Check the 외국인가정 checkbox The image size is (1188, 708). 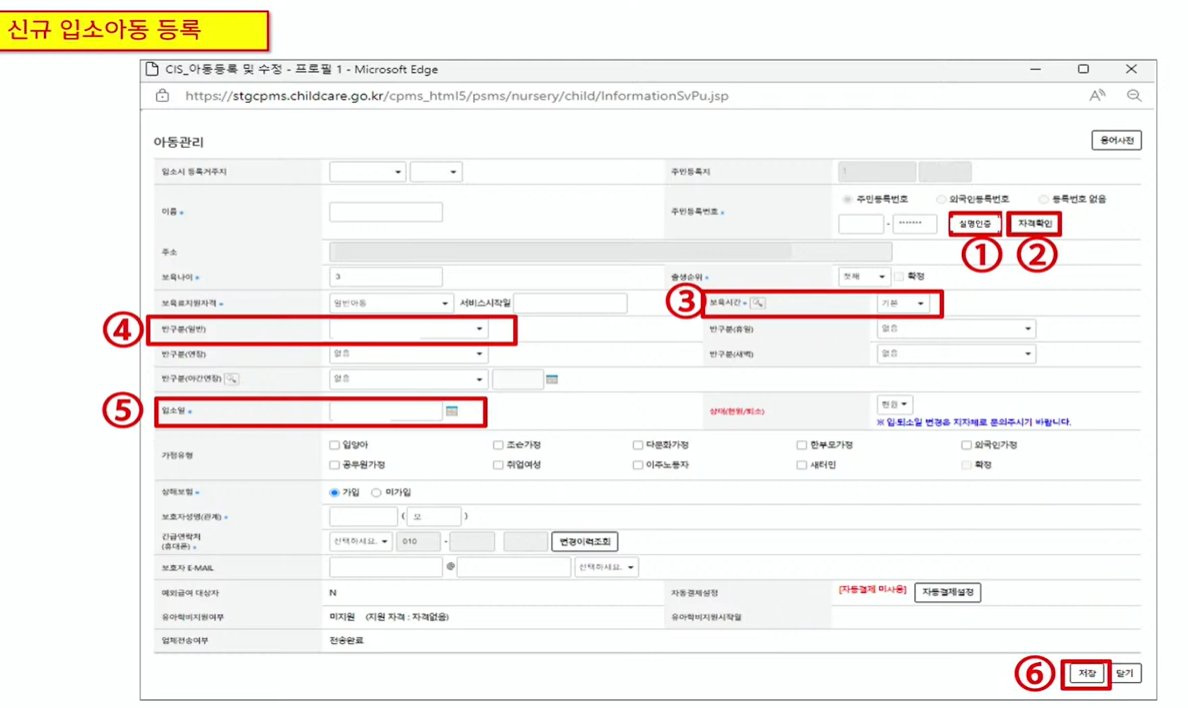click(966, 445)
